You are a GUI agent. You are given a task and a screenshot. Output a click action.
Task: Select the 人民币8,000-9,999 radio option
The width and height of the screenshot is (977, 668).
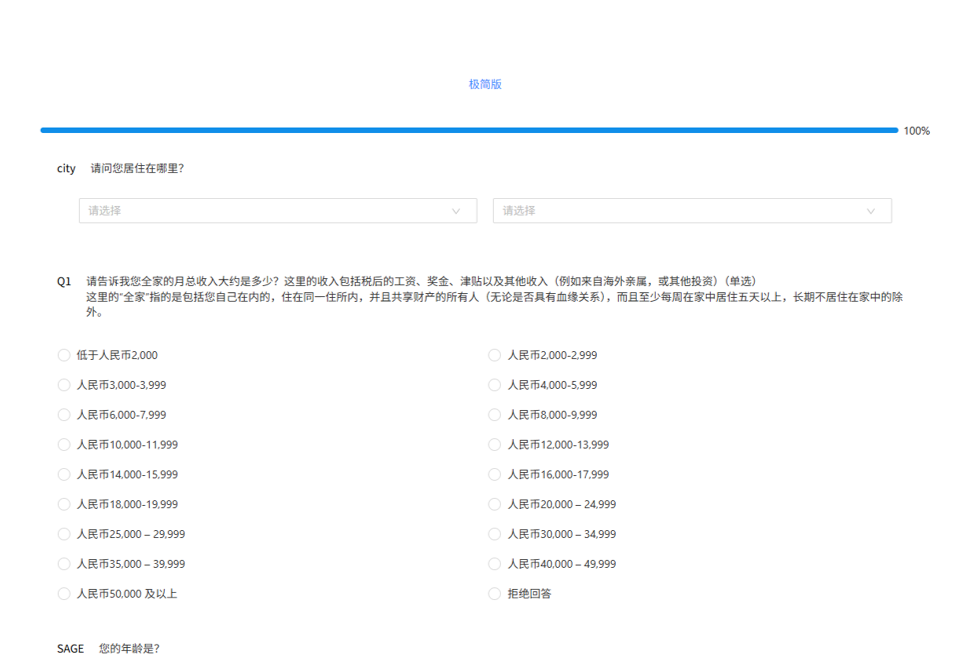point(494,415)
